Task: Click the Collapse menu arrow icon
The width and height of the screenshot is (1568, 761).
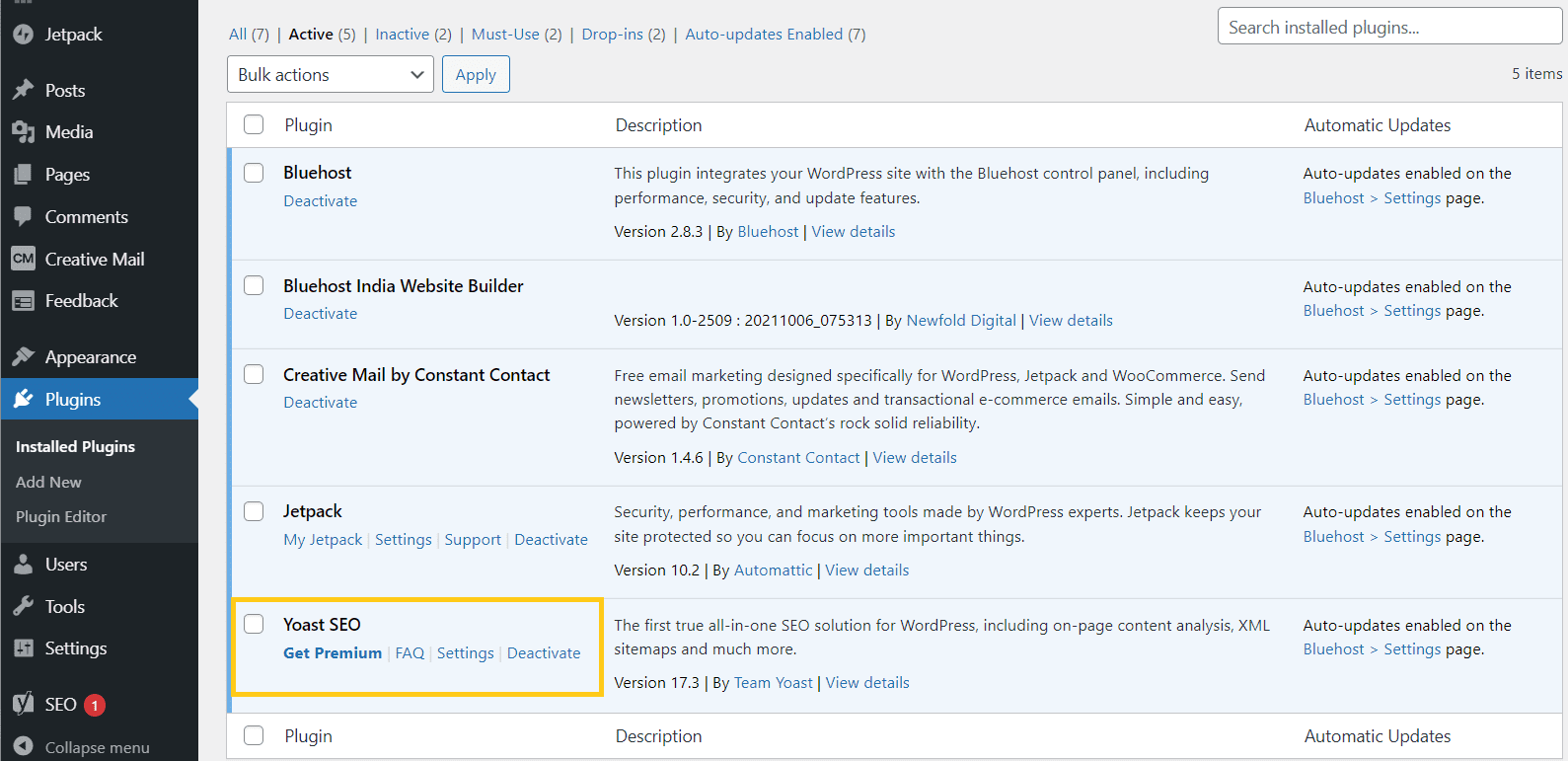Action: (x=24, y=747)
